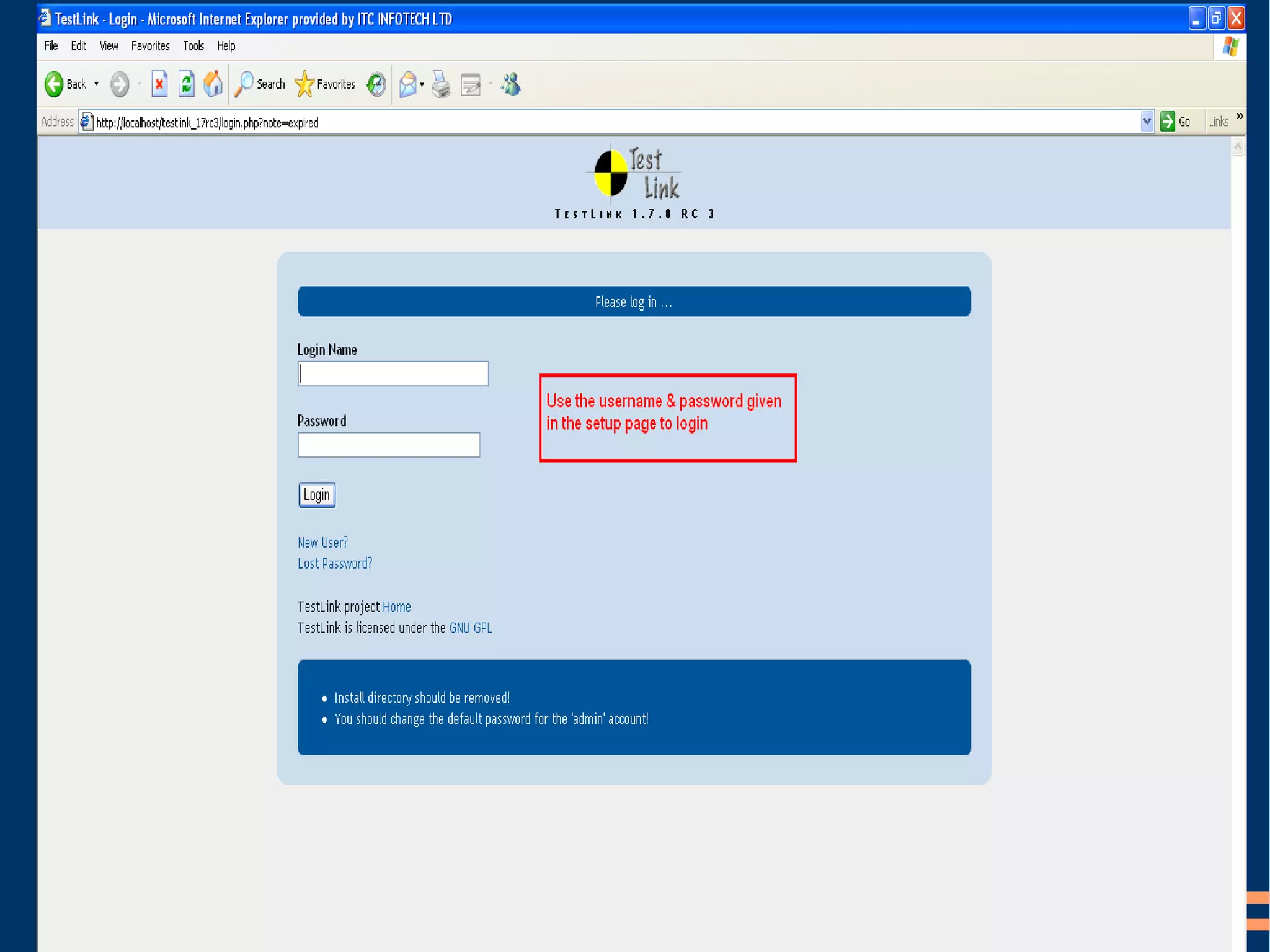Screen dimensions: 1270x952
Task: Open the Tools menu
Action: pyautogui.click(x=193, y=46)
